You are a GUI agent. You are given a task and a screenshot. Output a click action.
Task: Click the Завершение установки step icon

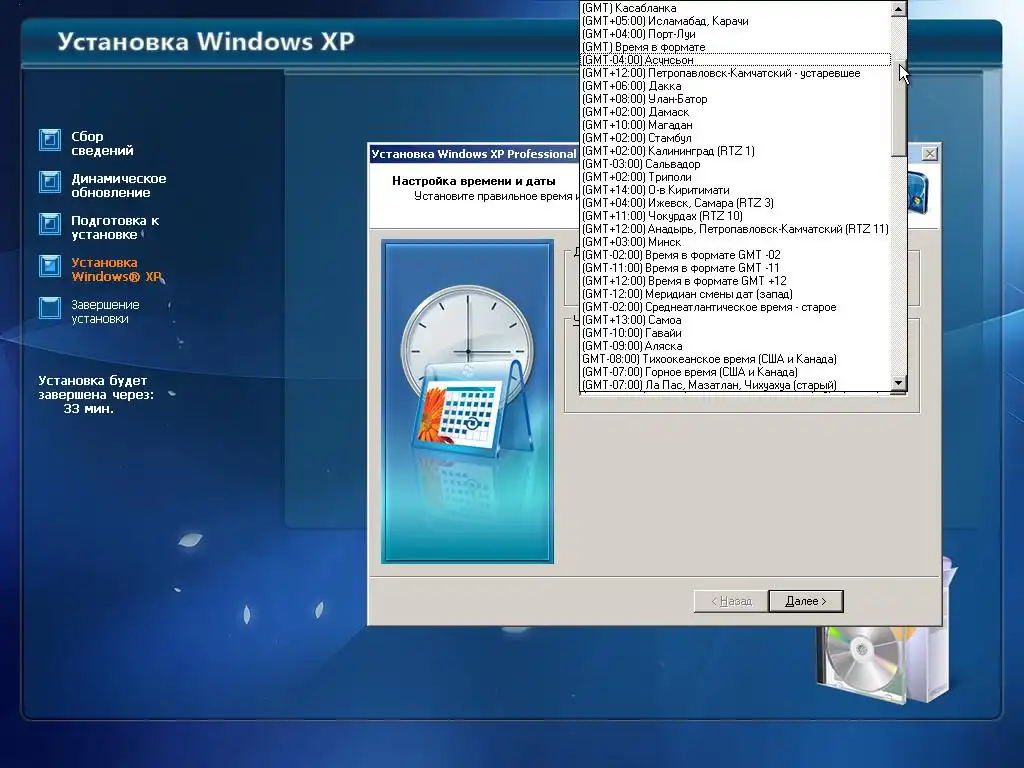pyautogui.click(x=50, y=308)
